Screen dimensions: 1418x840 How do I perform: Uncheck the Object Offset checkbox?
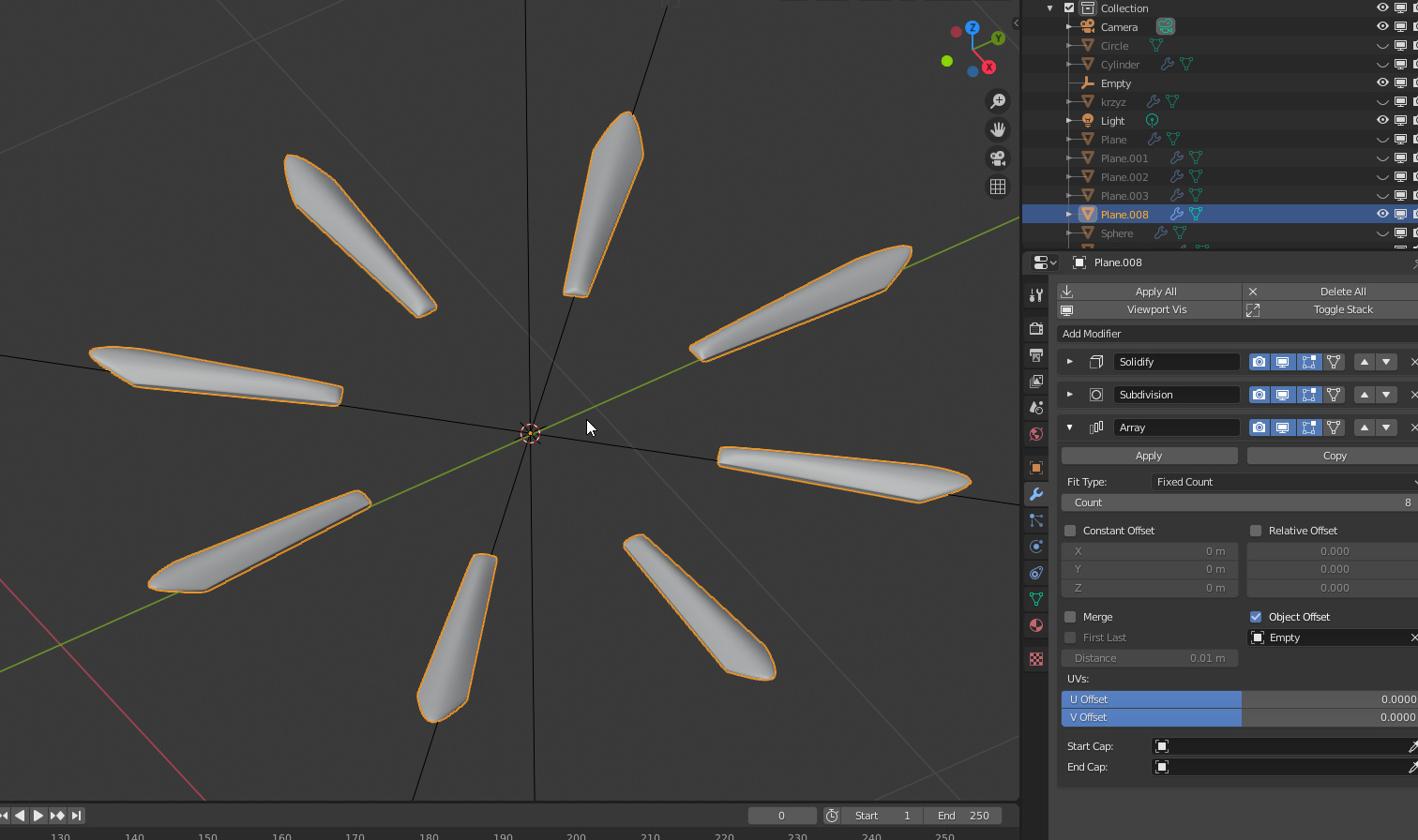(x=1256, y=617)
